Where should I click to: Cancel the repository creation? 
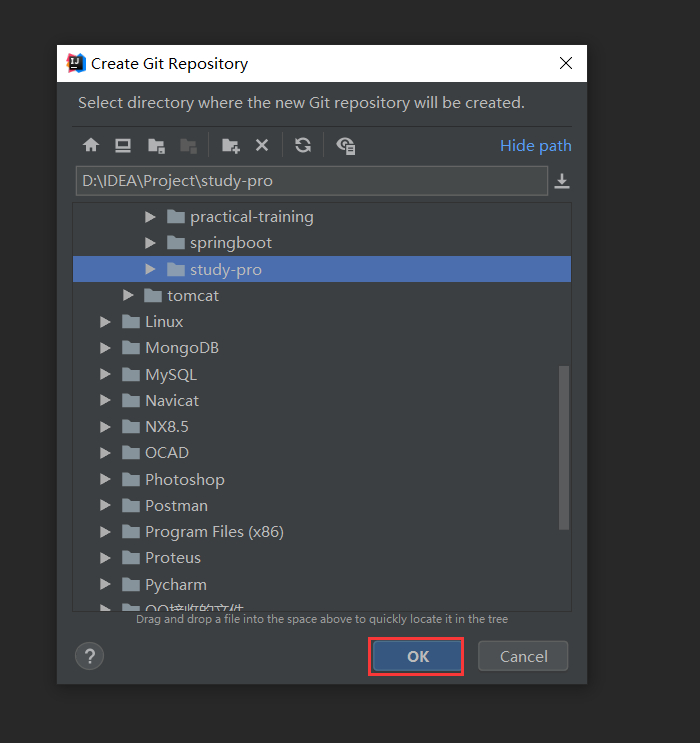click(523, 656)
